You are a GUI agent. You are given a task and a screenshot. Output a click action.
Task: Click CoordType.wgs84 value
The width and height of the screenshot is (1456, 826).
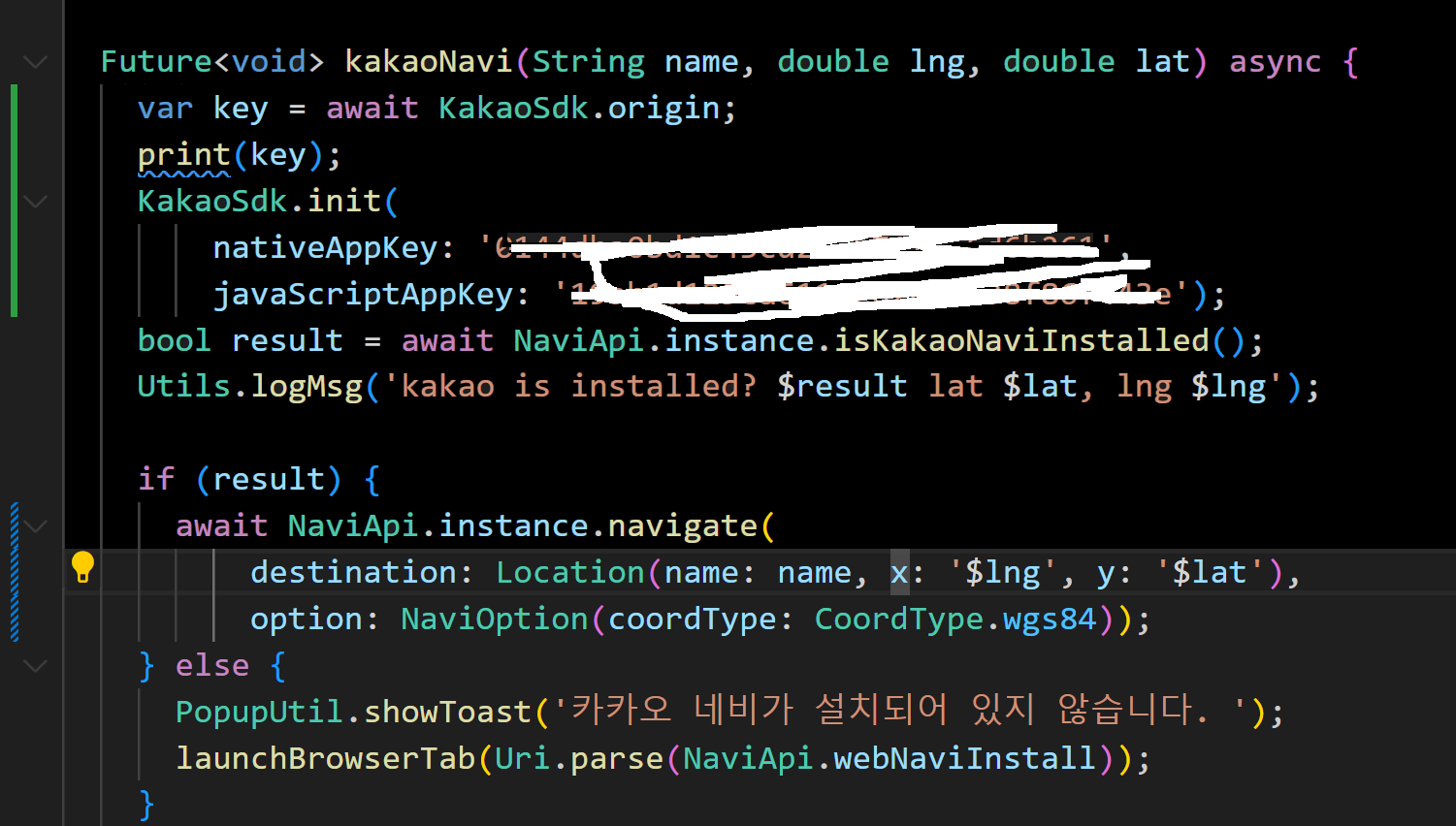955,619
